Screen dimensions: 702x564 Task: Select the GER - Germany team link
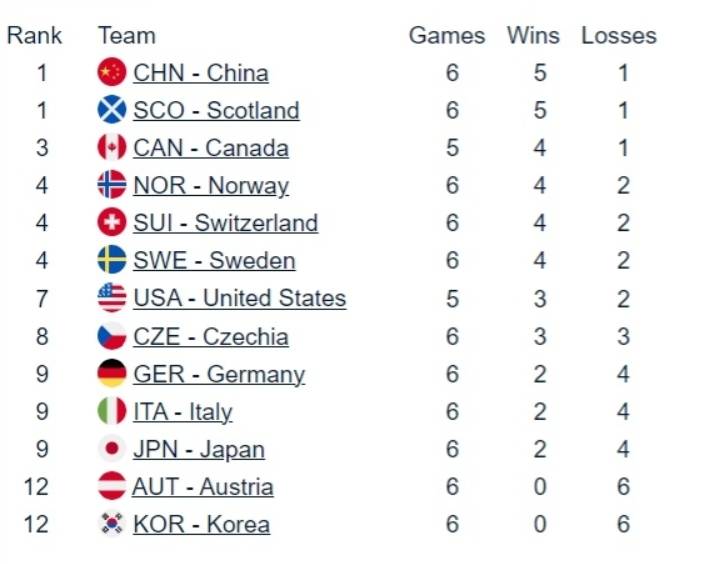[219, 374]
